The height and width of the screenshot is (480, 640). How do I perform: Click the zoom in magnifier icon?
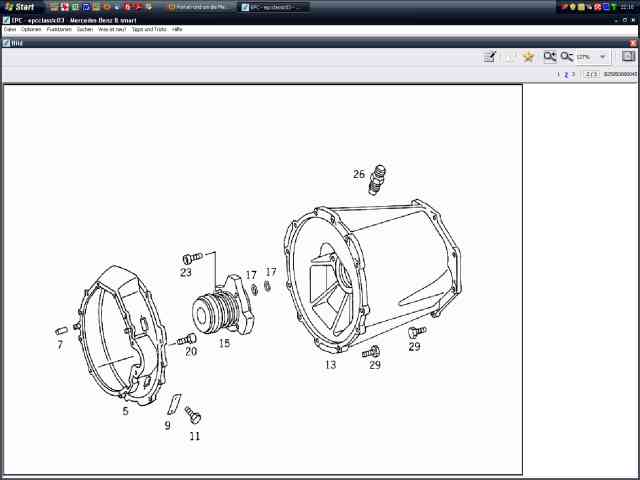550,57
